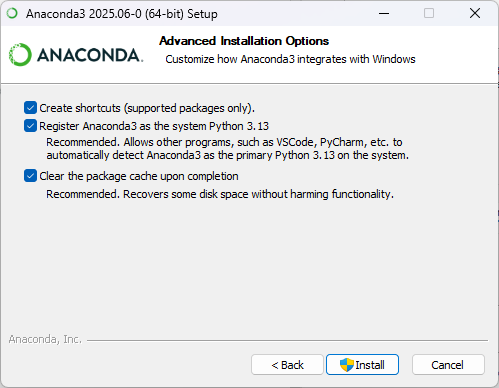Click the 'Create shortcuts (supported packages only)' label
Screen dimensions: 499x388
click(x=147, y=108)
